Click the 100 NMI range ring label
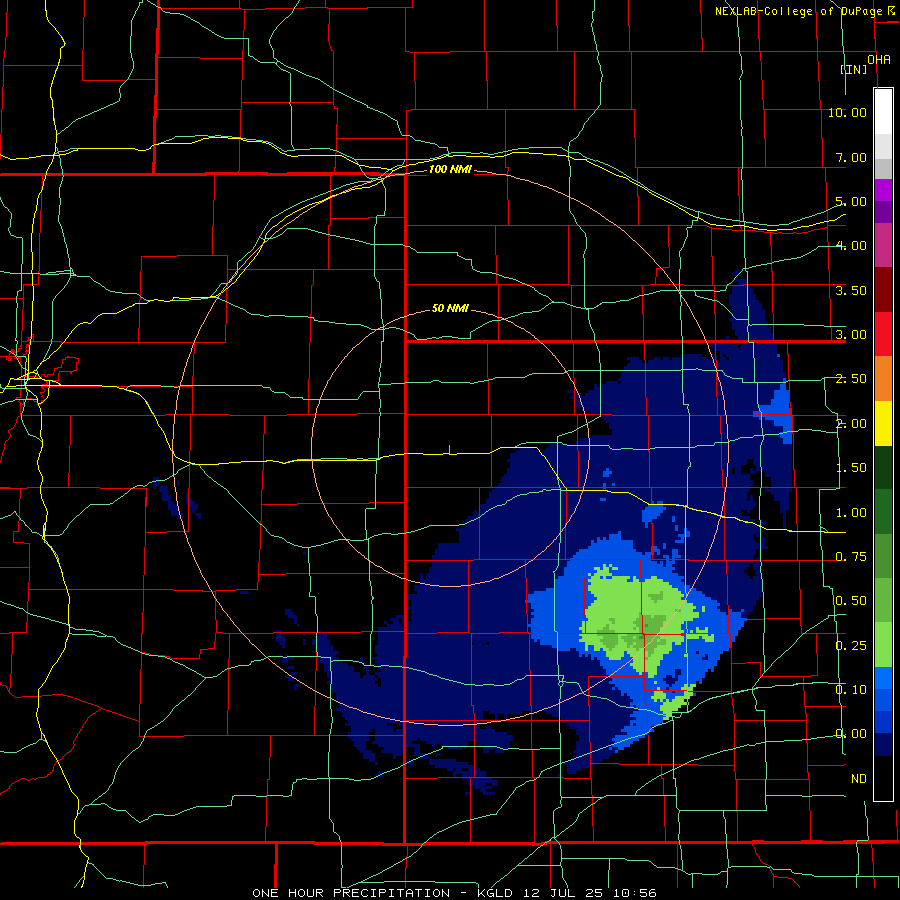The image size is (900, 900). tap(450, 169)
